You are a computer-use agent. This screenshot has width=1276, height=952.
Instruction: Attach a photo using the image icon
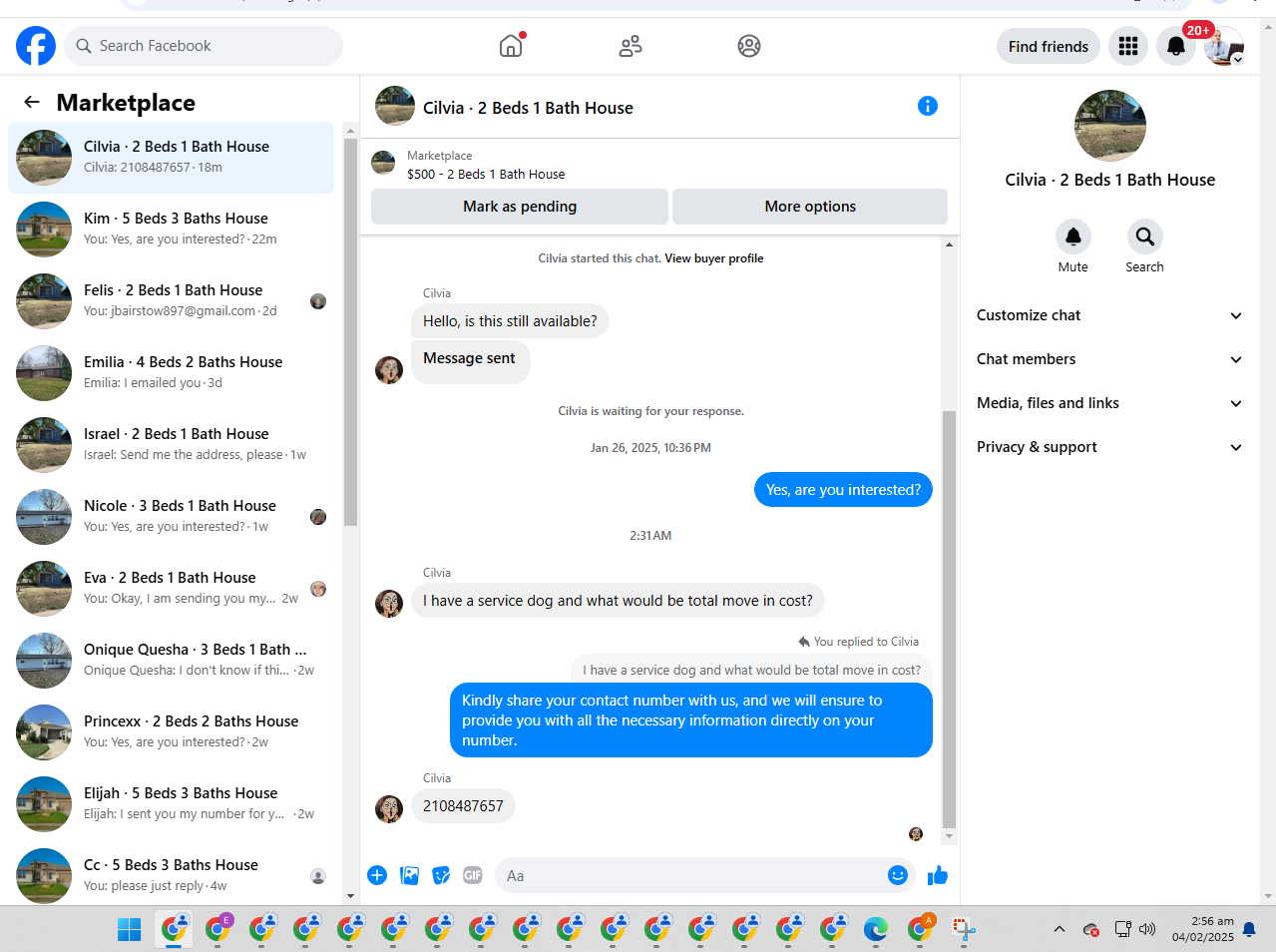point(409,875)
